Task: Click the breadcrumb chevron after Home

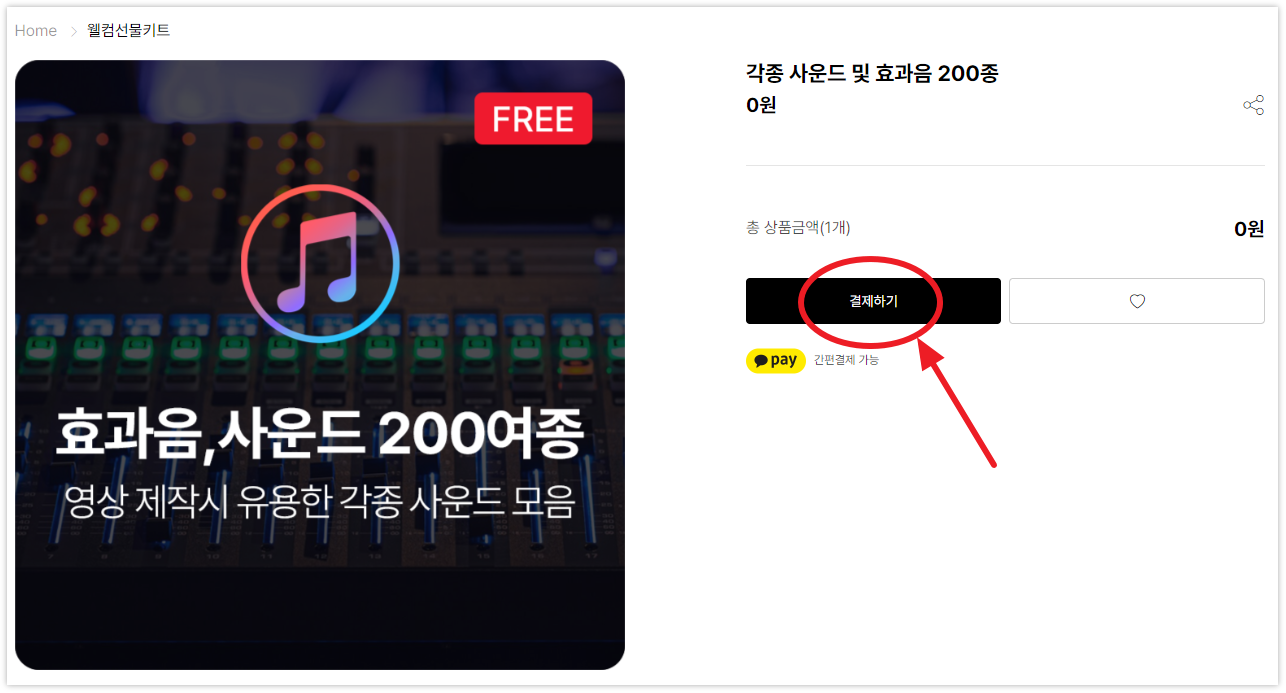Action: (73, 31)
